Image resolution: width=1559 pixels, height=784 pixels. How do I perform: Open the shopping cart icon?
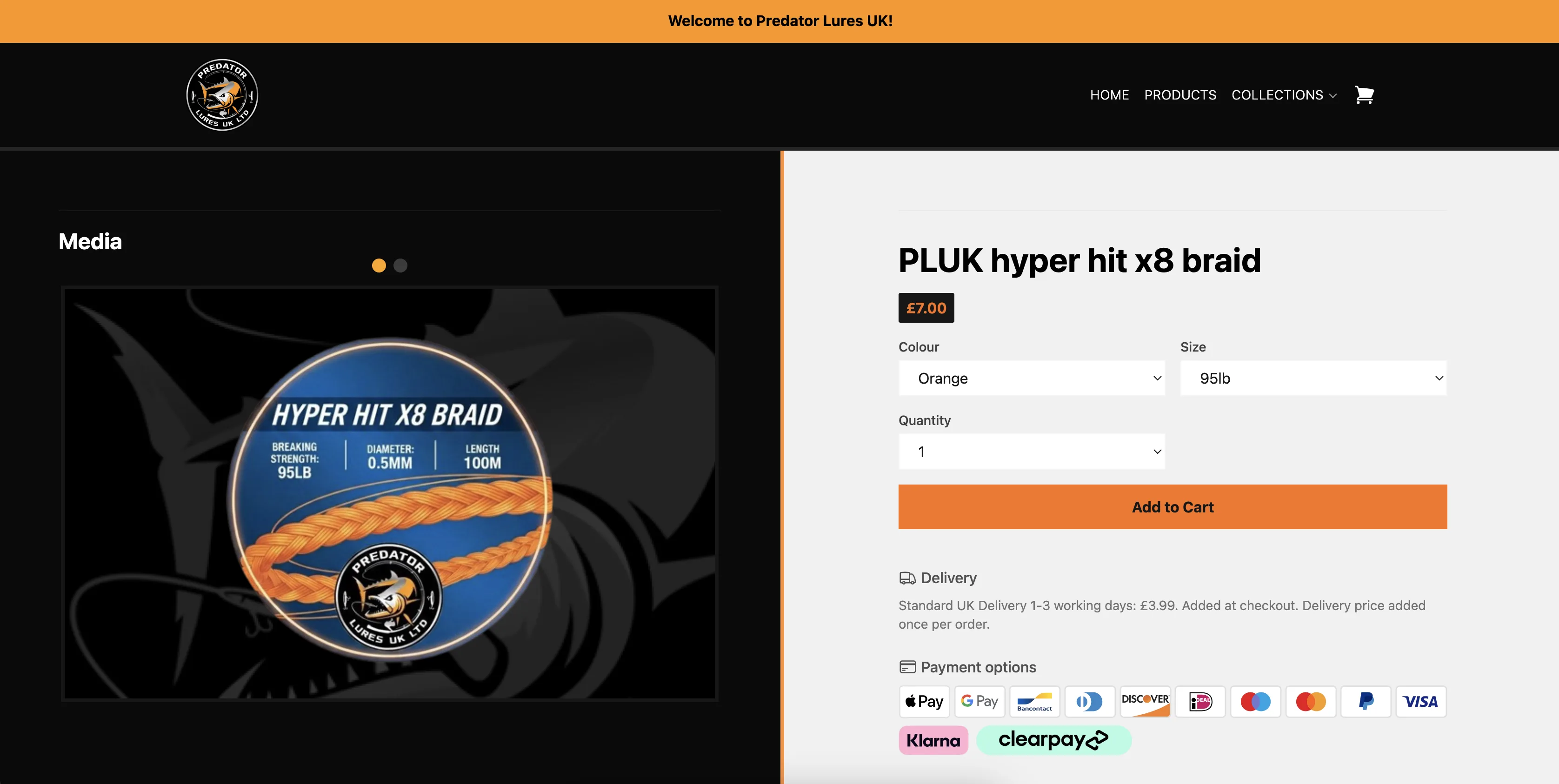[x=1364, y=95]
